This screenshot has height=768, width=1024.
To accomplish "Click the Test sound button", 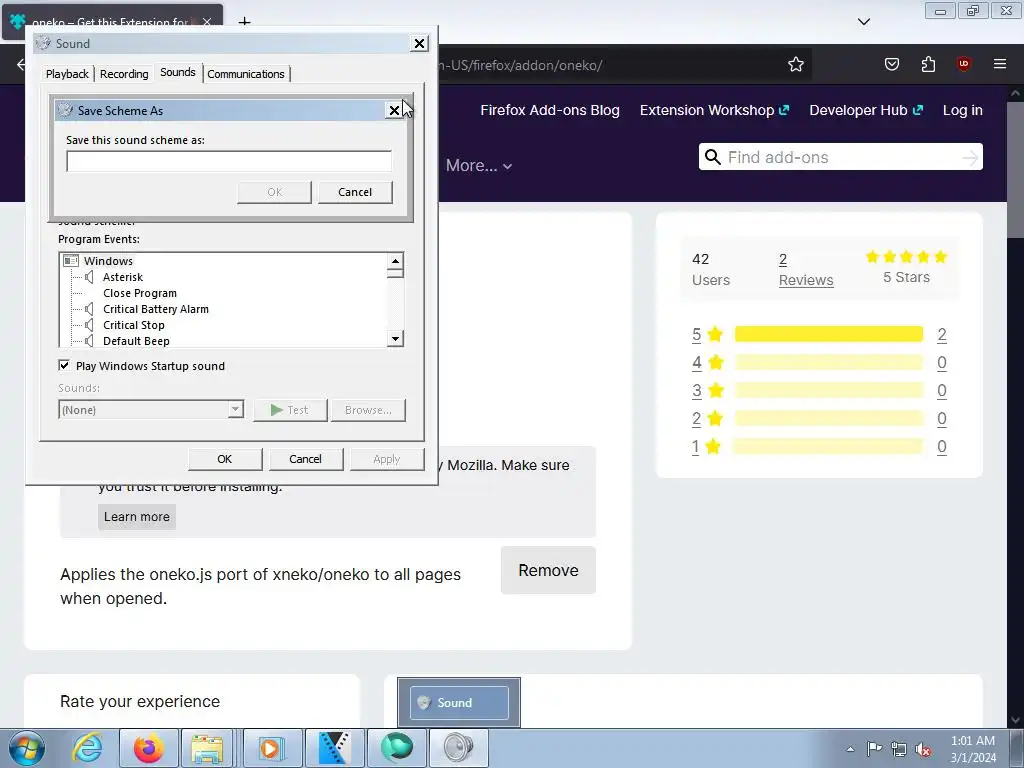I will [x=290, y=409].
